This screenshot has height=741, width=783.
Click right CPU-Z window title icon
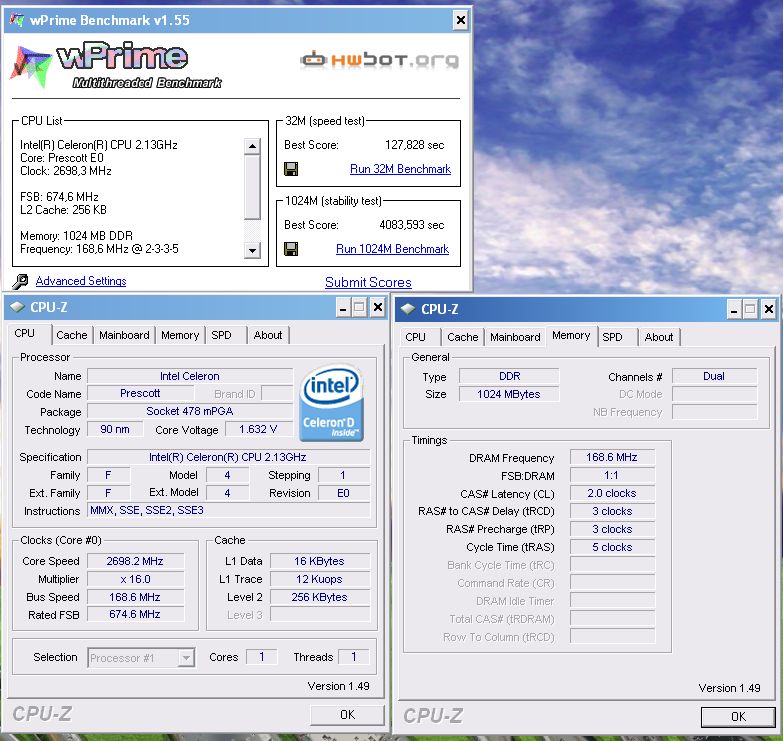(x=408, y=309)
